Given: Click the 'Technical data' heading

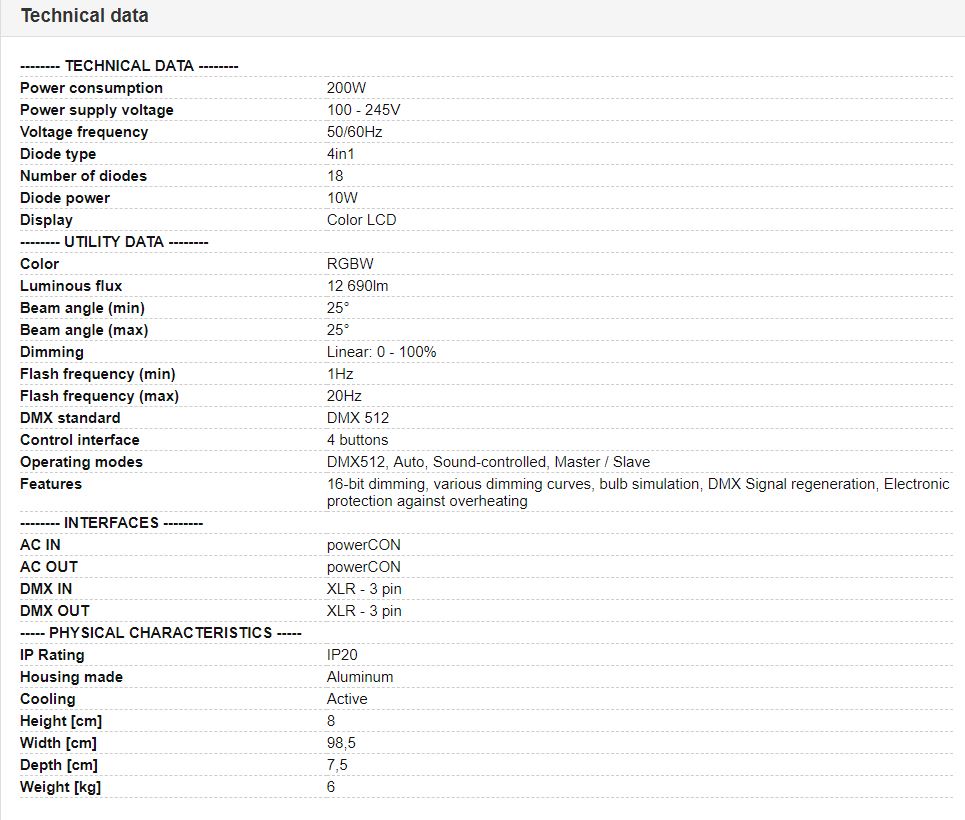Looking at the screenshot, I should (85, 15).
